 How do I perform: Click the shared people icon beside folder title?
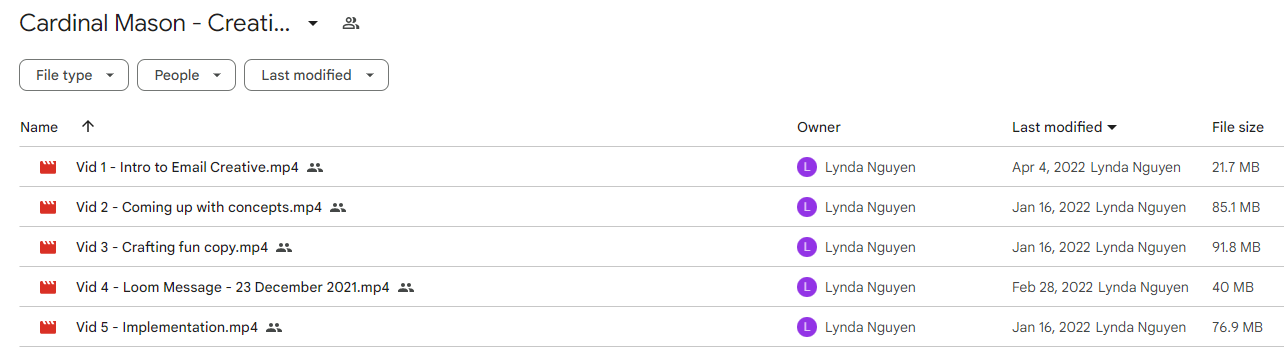pos(350,23)
